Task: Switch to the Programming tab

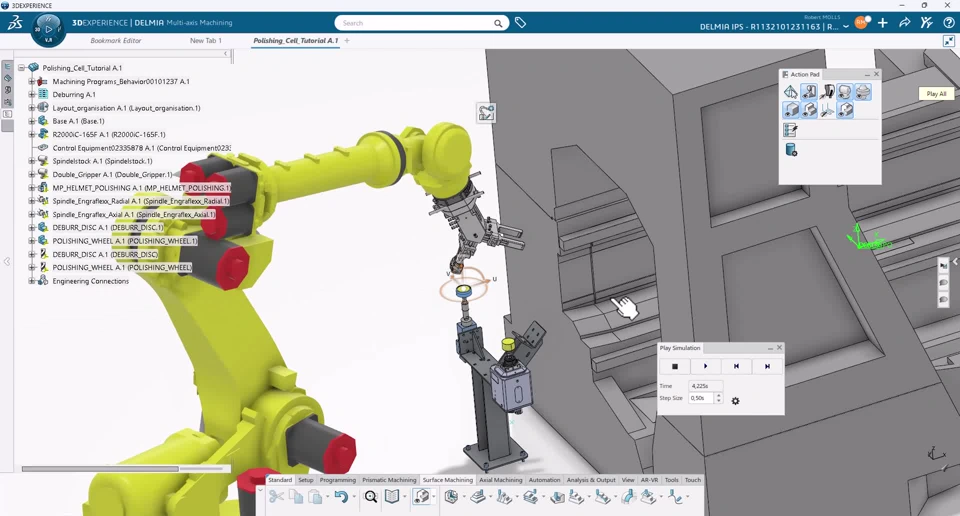Action: 337,480
